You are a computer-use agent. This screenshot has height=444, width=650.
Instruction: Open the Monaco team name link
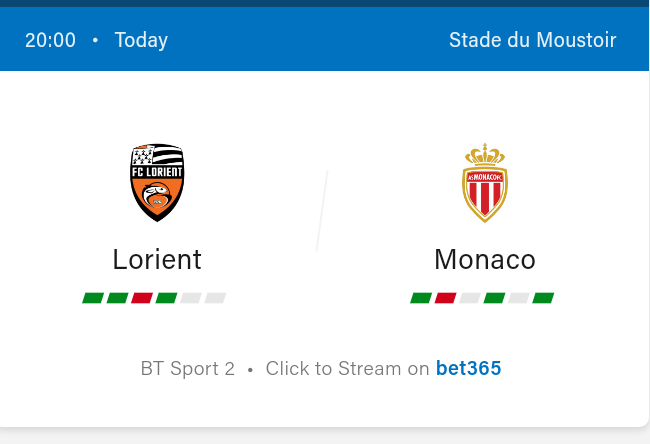pos(485,260)
